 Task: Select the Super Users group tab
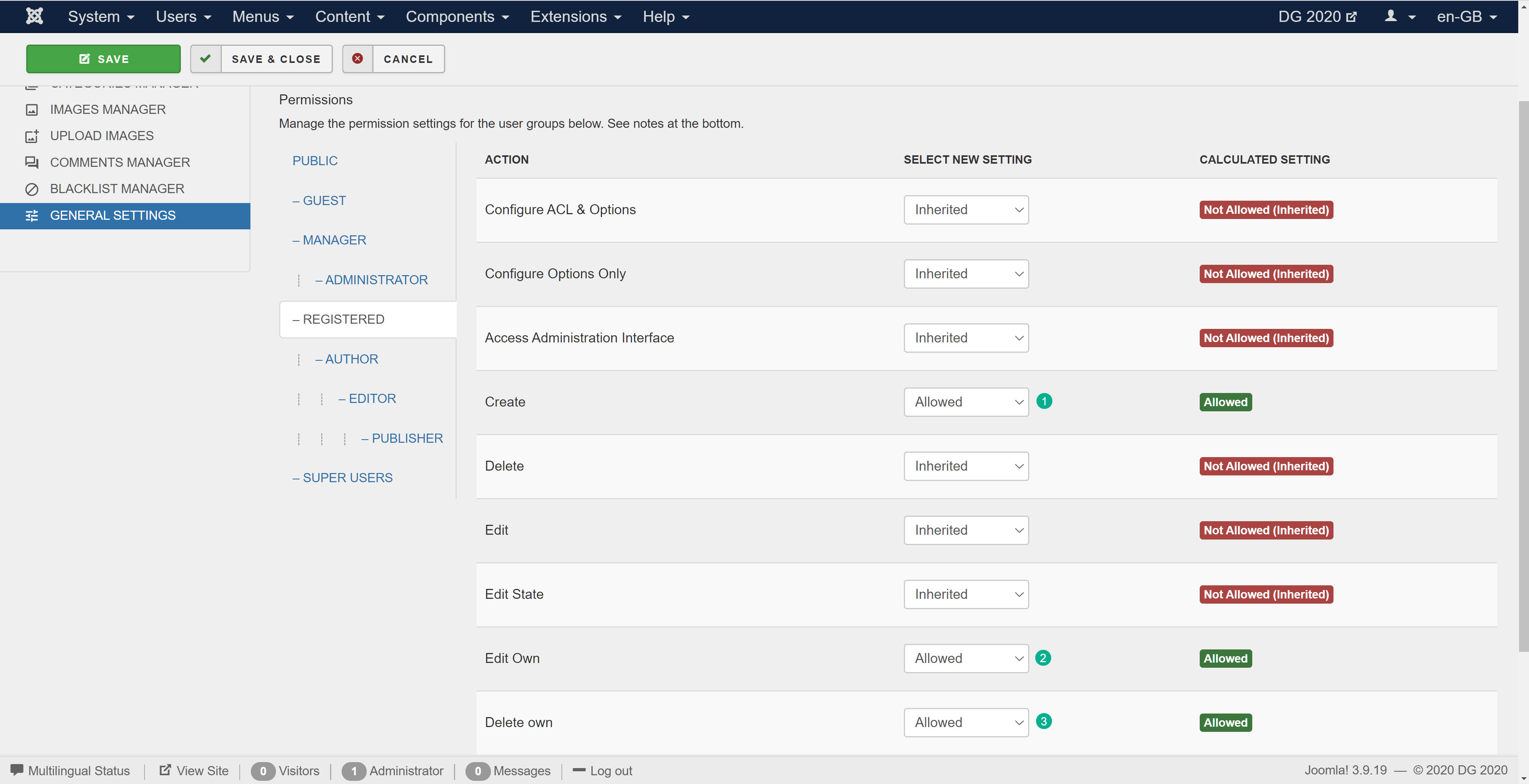pyautogui.click(x=342, y=478)
